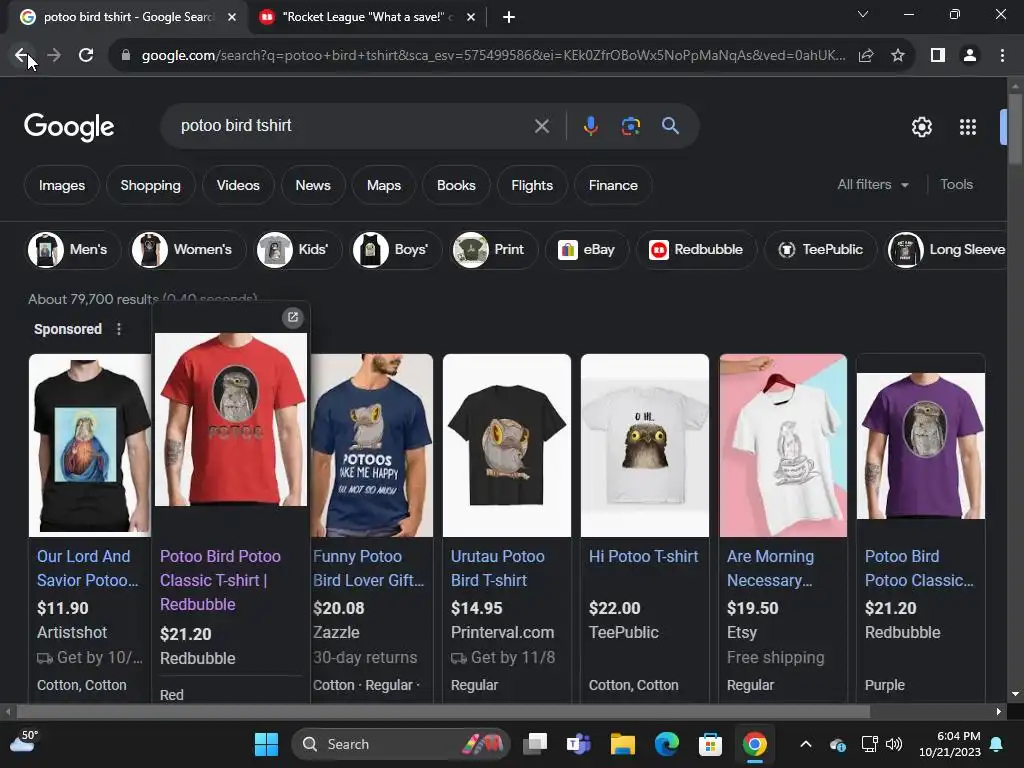Open the Chrome side panel icon
Image resolution: width=1024 pixels, height=768 pixels.
pyautogui.click(x=938, y=56)
